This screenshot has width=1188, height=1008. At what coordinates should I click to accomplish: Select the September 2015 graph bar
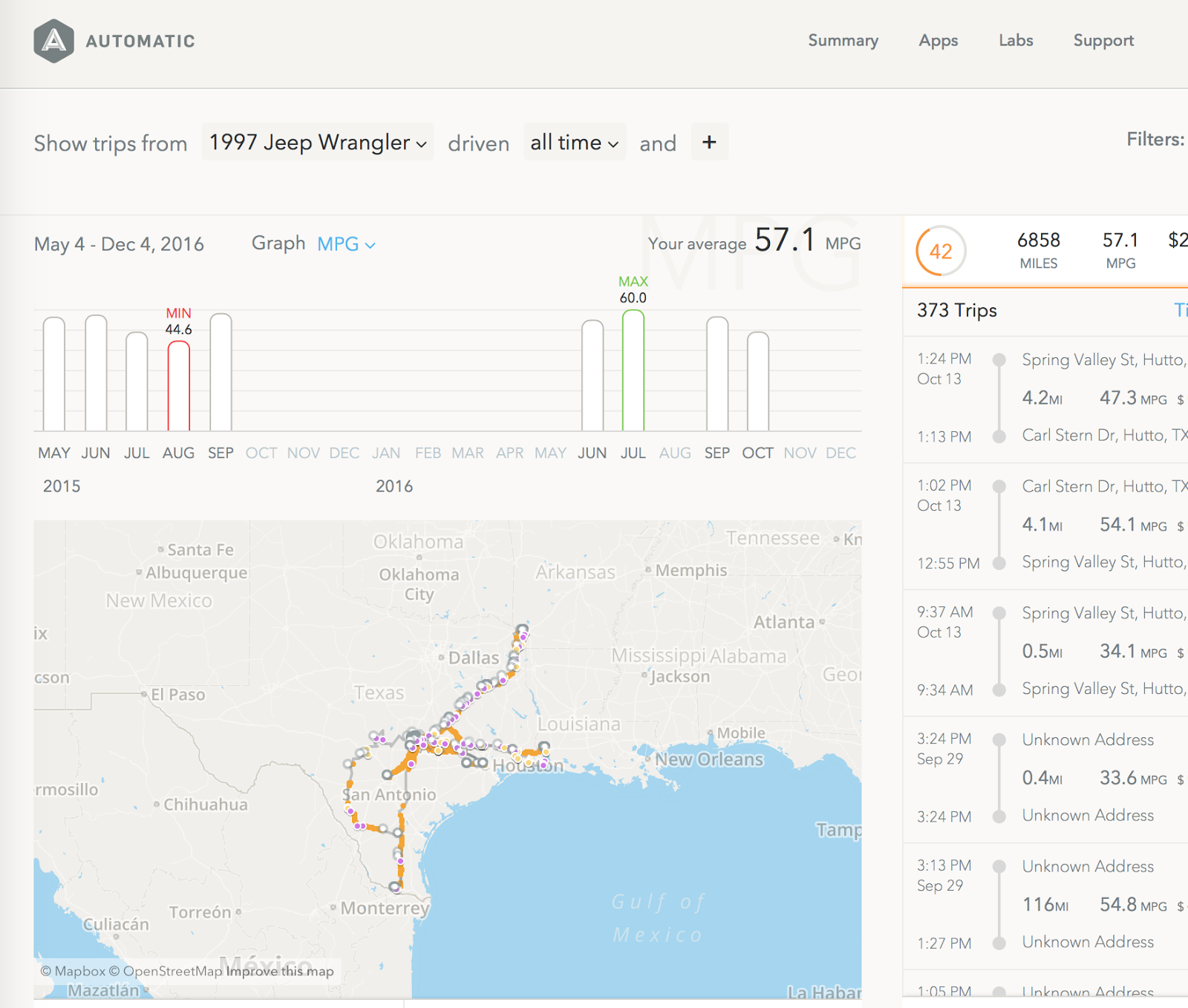pyautogui.click(x=221, y=372)
